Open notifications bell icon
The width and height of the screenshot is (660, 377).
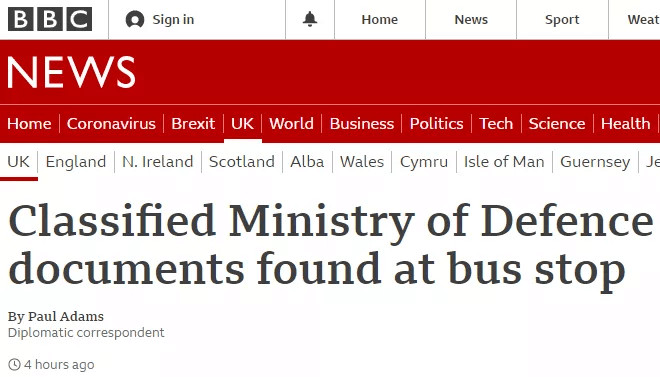coord(310,19)
